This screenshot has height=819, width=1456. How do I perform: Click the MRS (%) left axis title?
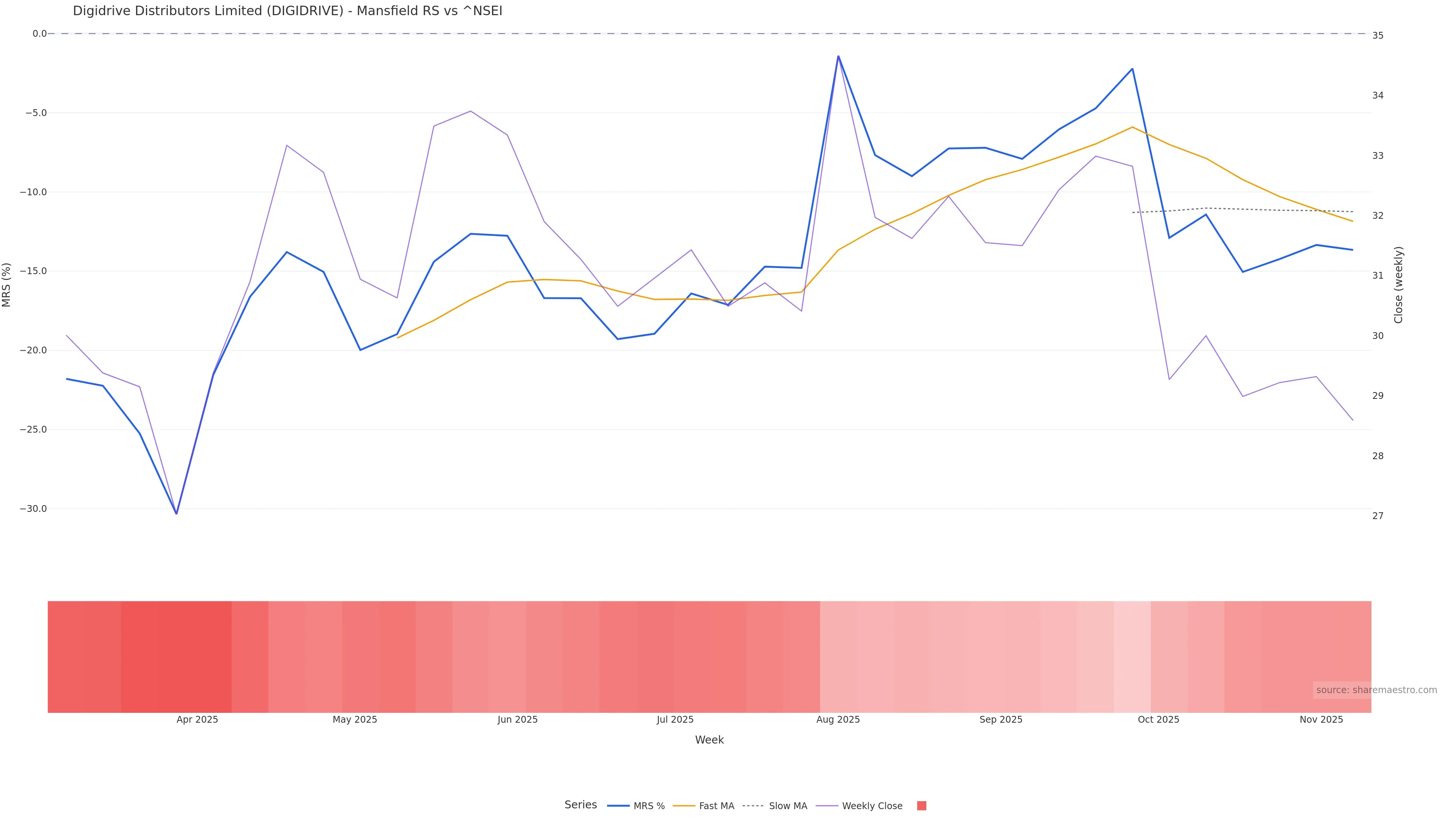point(7,284)
